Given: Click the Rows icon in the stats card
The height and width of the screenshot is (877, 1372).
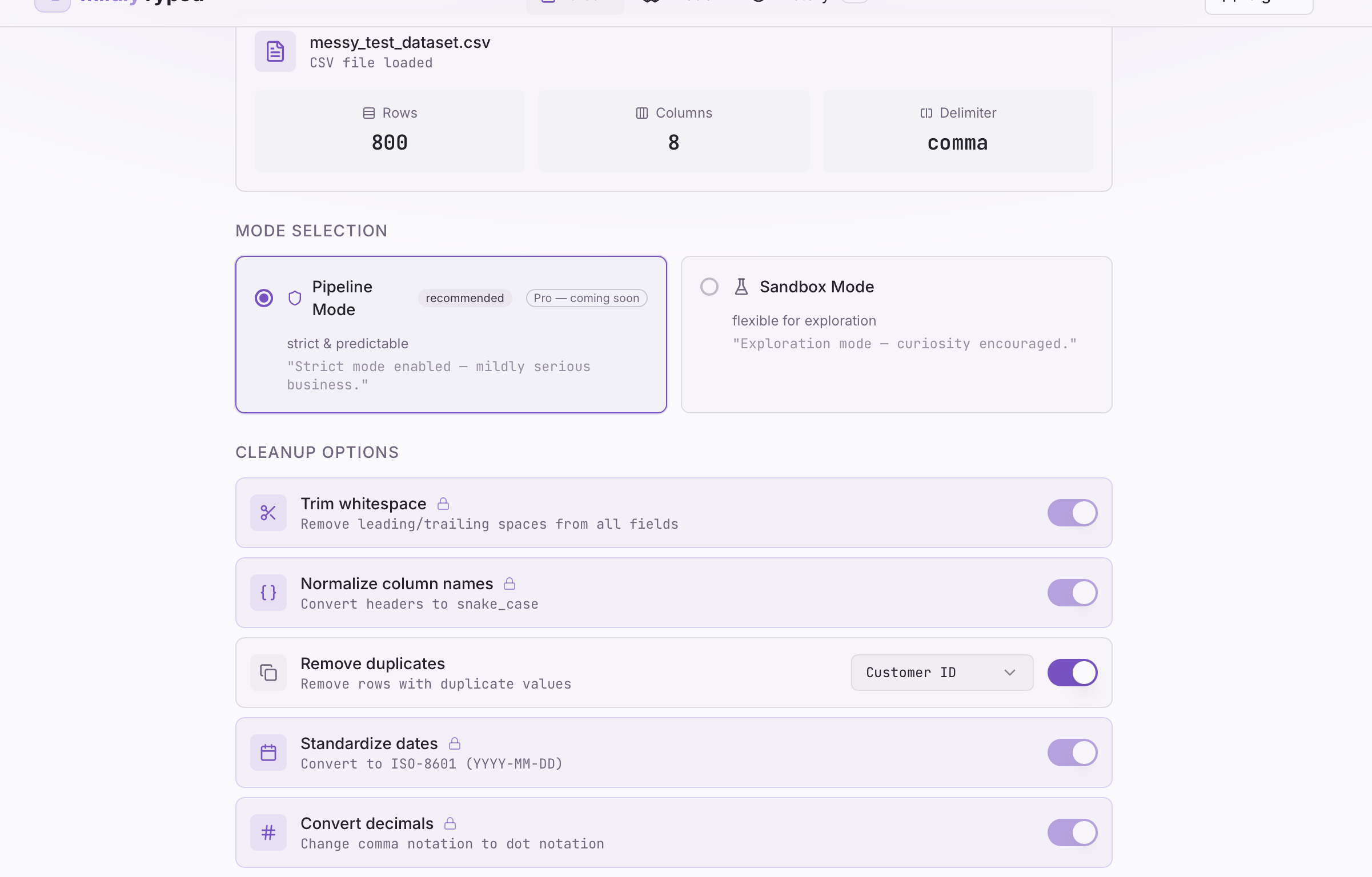Looking at the screenshot, I should click(368, 112).
